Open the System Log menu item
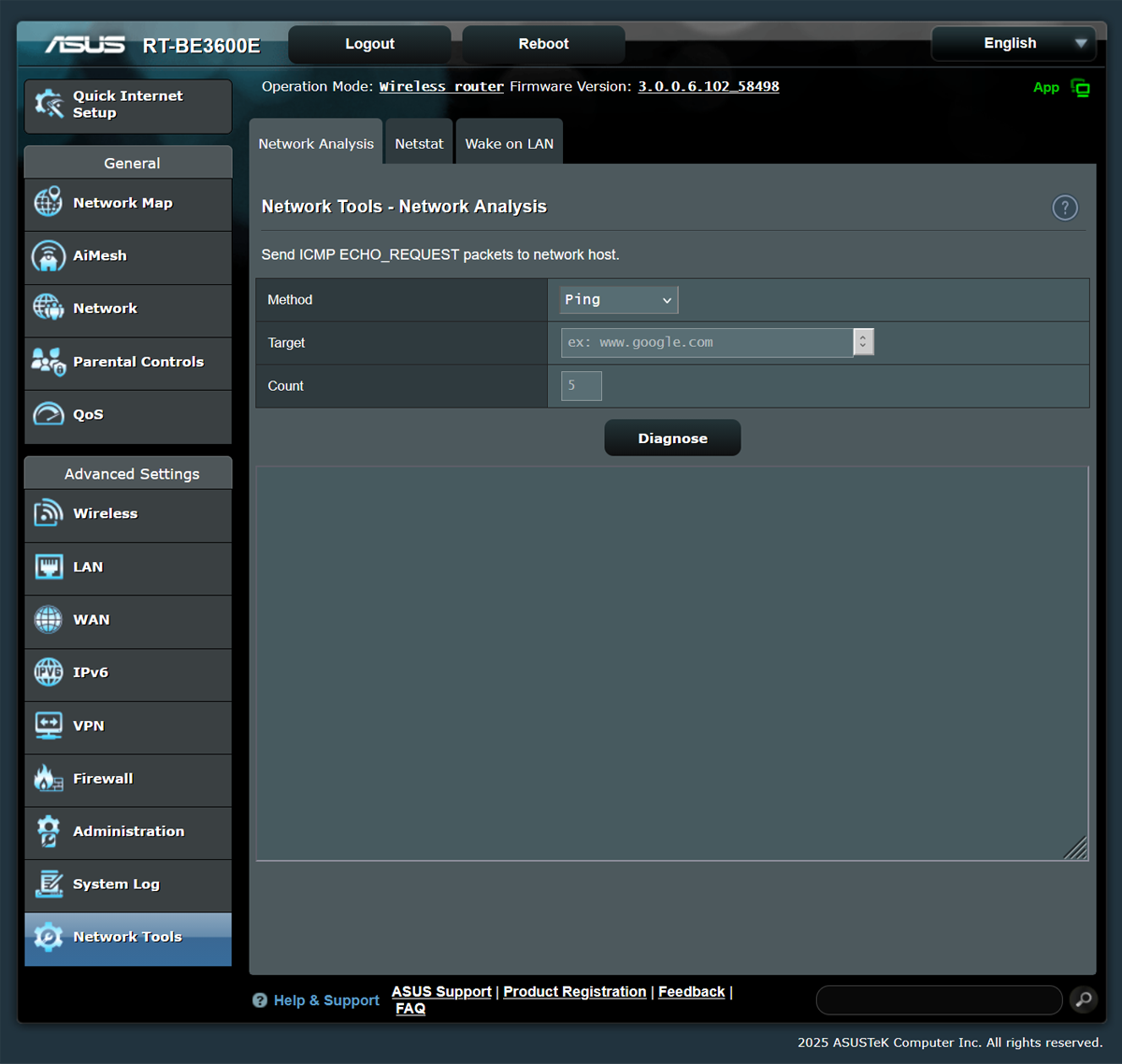This screenshot has width=1122, height=1064. pyautogui.click(x=128, y=884)
